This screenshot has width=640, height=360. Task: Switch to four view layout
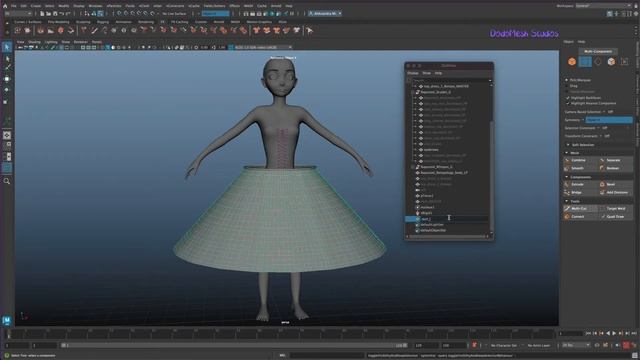pyautogui.click(x=7, y=145)
